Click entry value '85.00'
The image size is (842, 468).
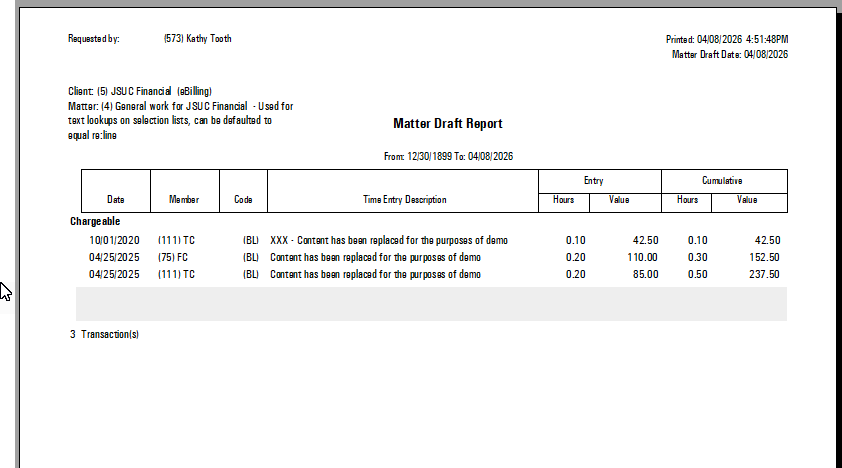645,274
